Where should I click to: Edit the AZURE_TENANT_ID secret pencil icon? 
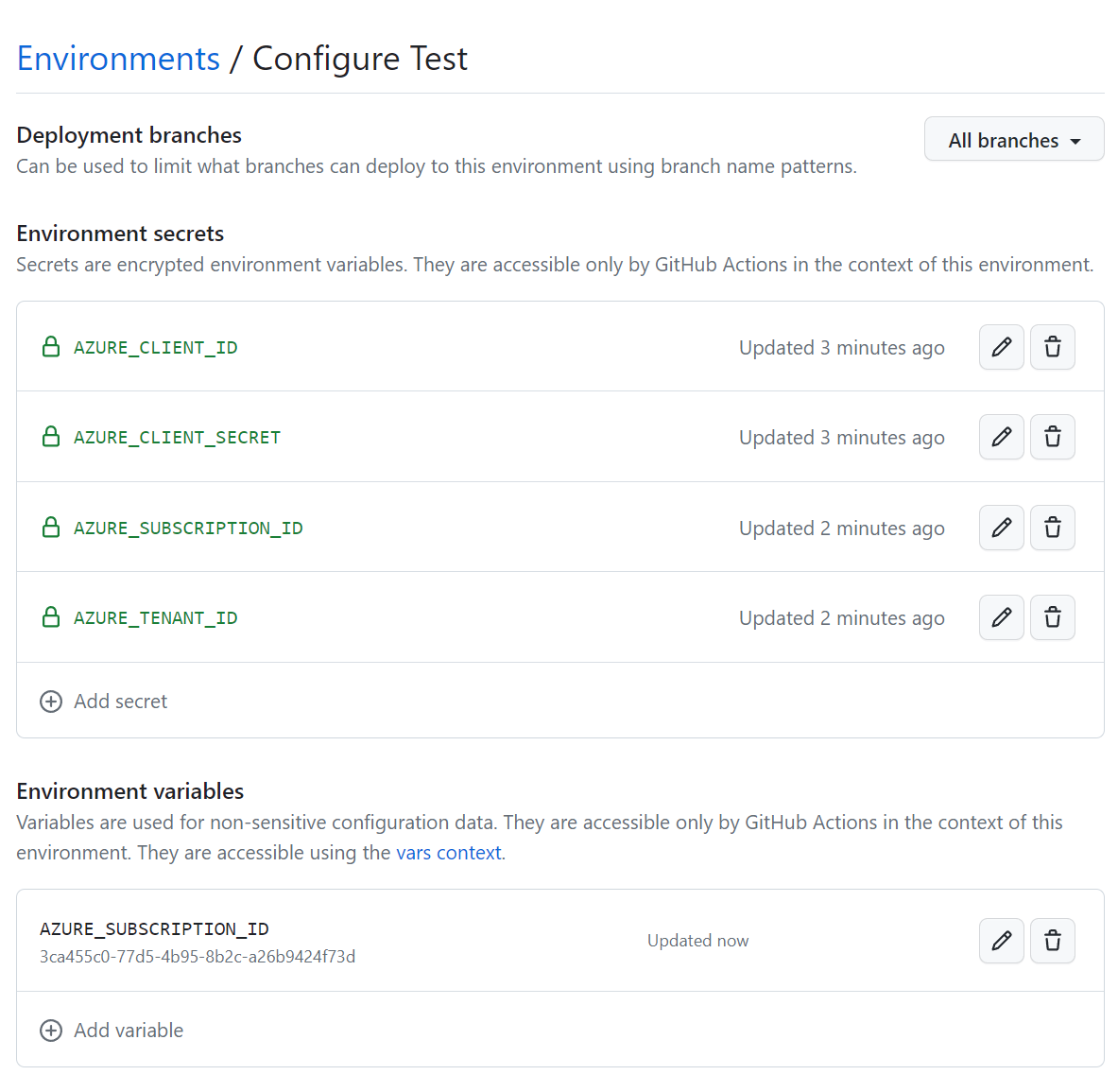click(1001, 617)
